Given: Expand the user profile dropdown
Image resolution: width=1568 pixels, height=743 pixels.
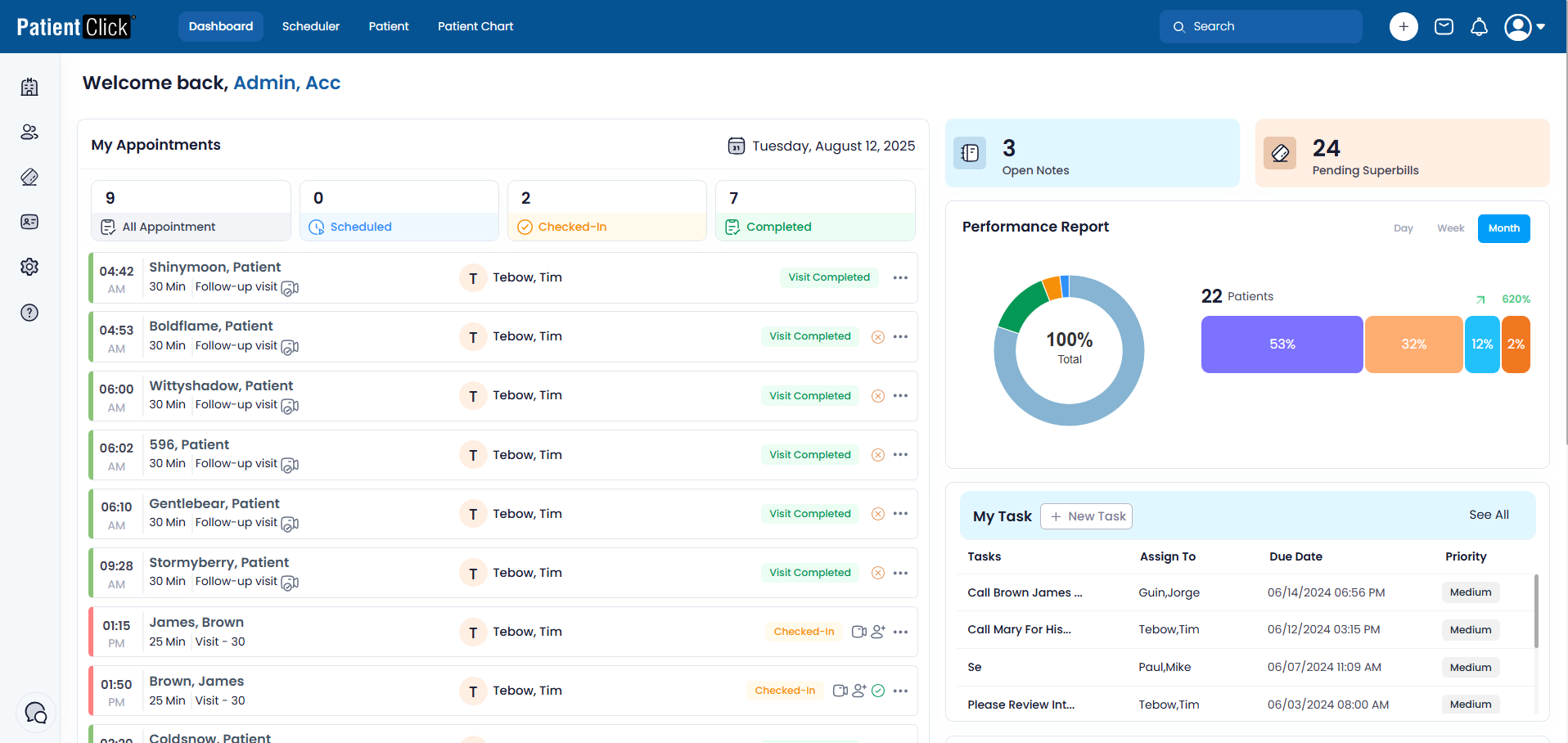Looking at the screenshot, I should tap(1525, 27).
